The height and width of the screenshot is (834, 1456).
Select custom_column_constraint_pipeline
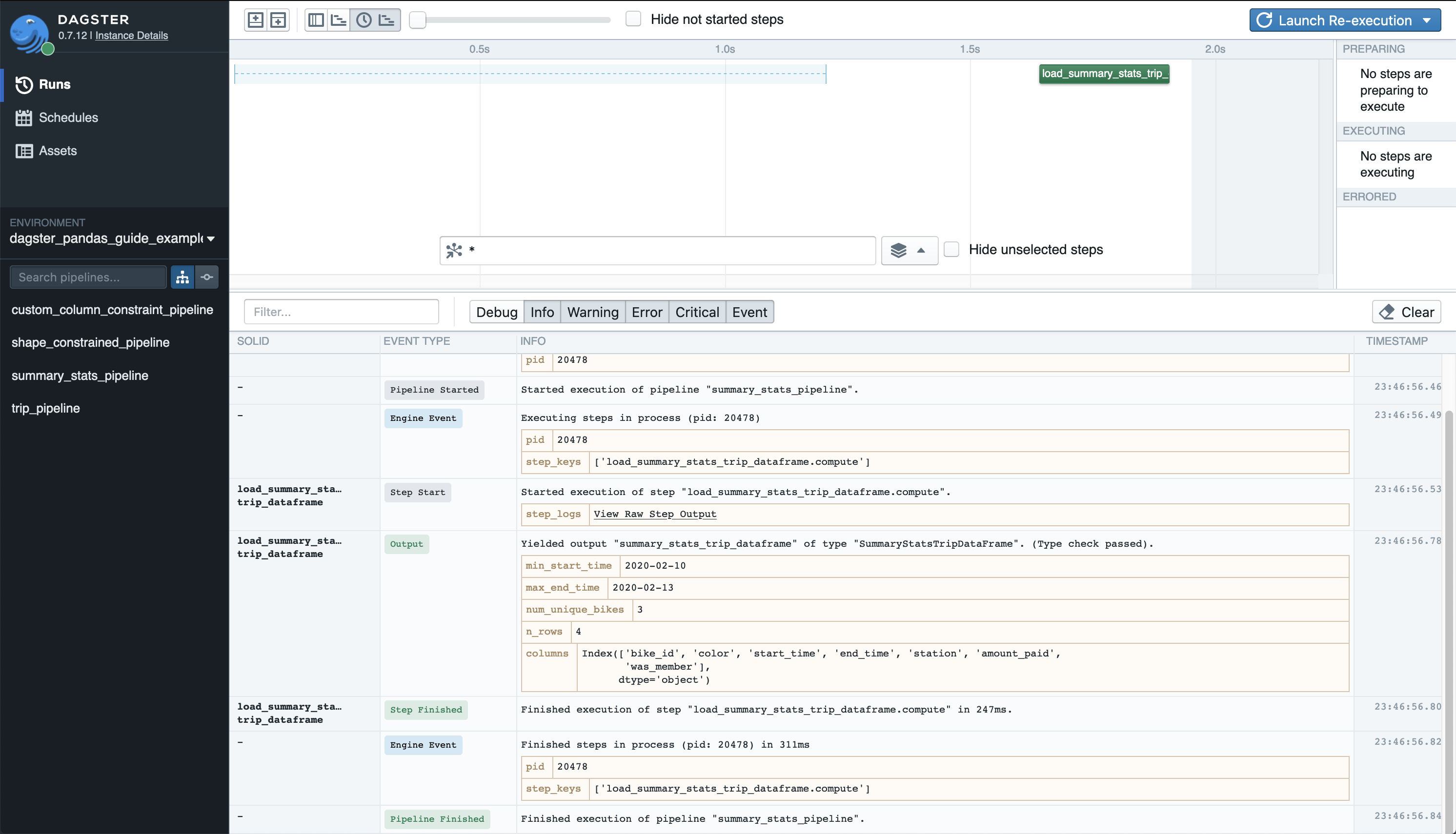click(112, 310)
